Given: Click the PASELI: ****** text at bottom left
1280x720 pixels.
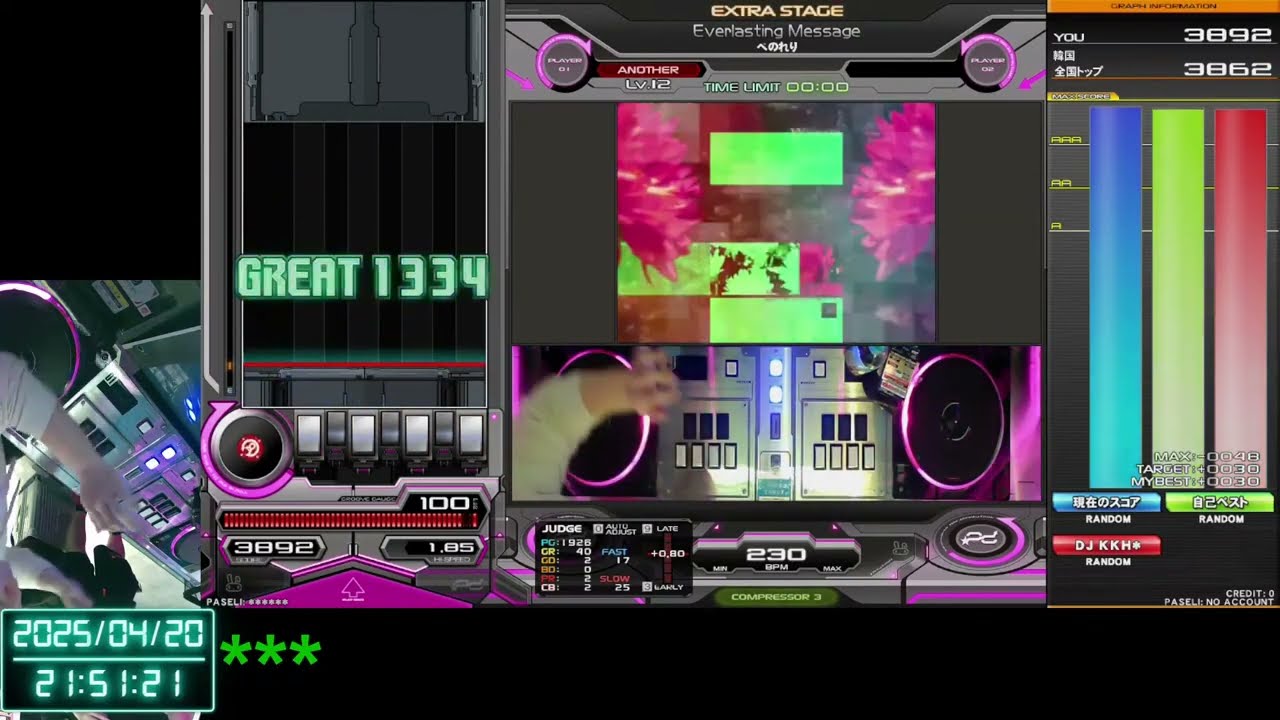Looking at the screenshot, I should pos(247,602).
